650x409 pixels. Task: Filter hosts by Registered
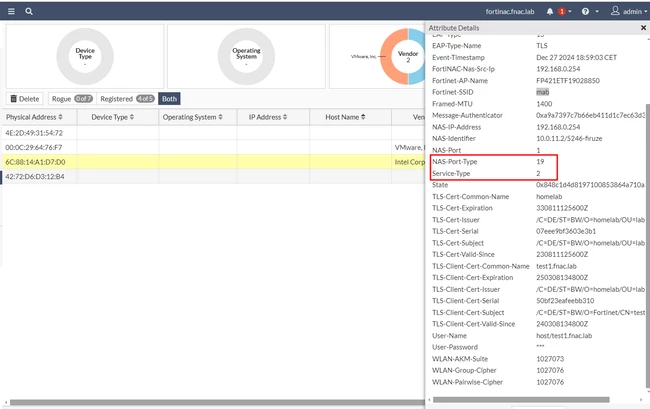127,99
